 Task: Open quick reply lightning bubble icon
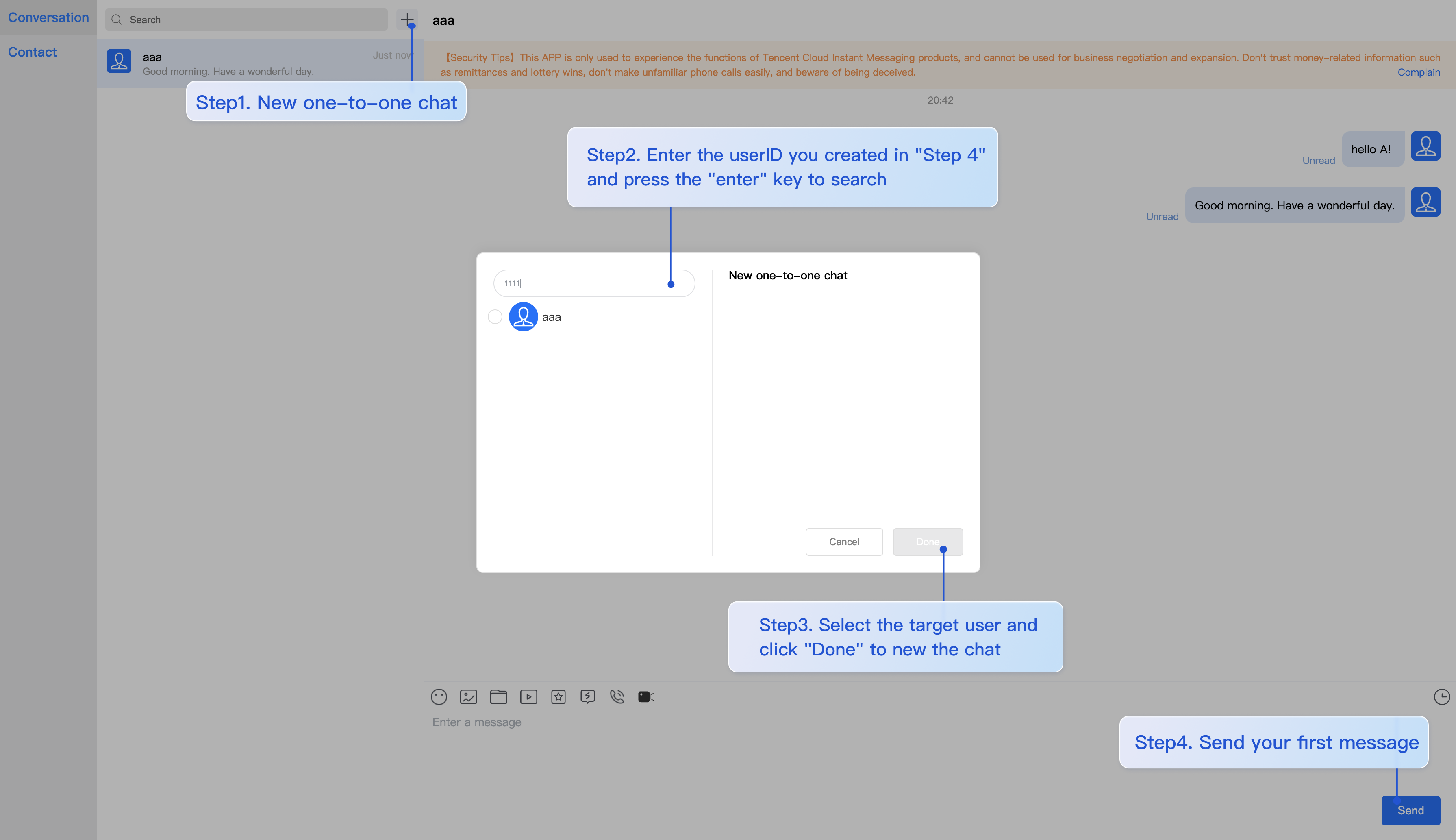[x=588, y=697]
